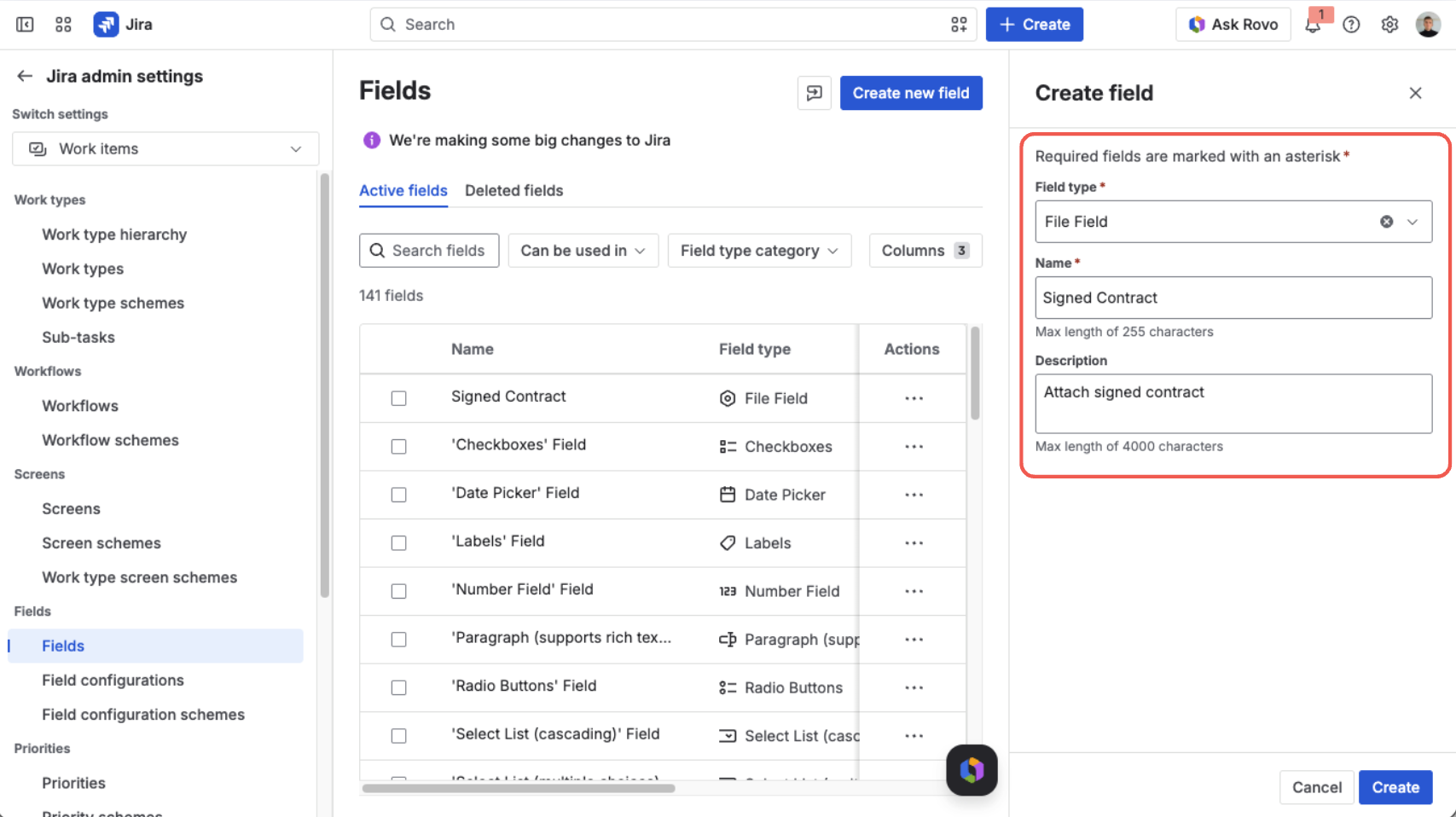The width and height of the screenshot is (1456, 817).
Task: Select the Signed Contract row checkbox
Action: pyautogui.click(x=398, y=398)
